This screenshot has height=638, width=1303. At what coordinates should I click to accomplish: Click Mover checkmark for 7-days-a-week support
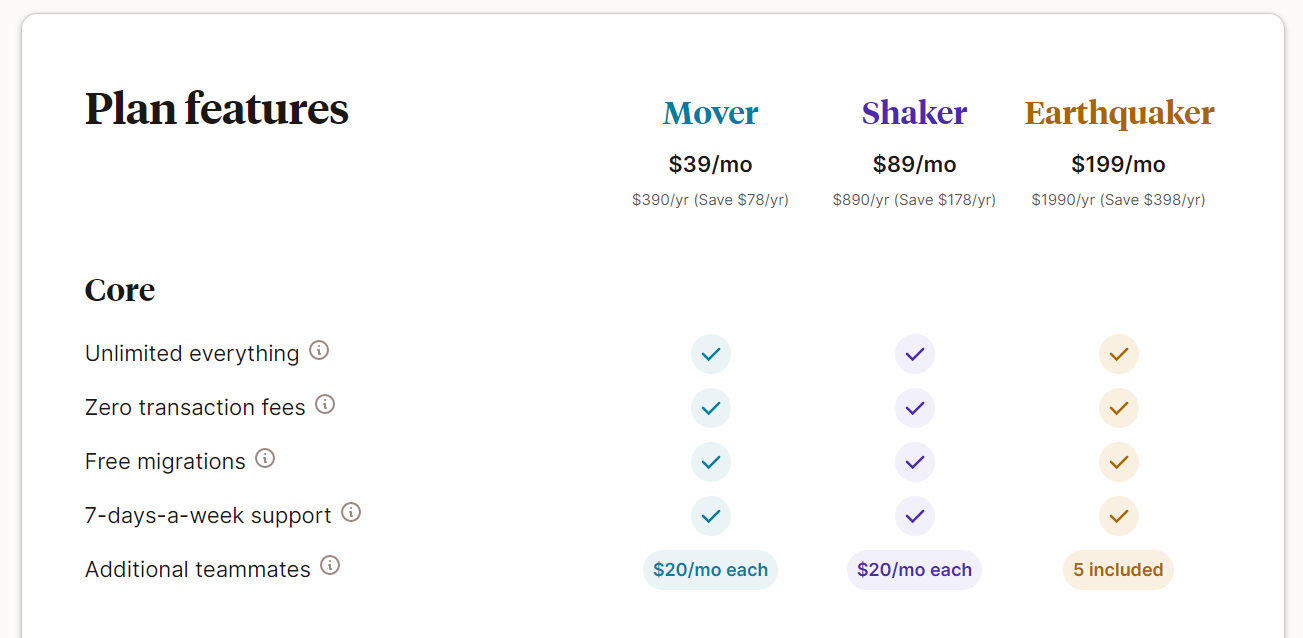click(711, 516)
